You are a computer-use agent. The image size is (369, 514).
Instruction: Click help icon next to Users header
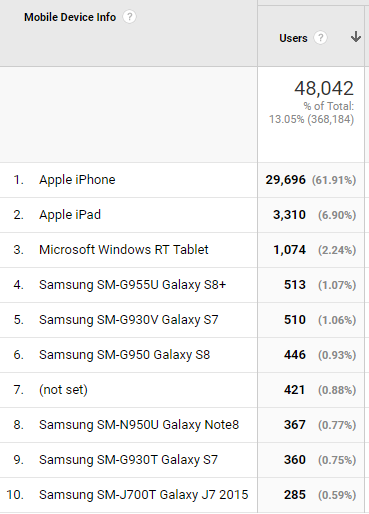tap(320, 38)
